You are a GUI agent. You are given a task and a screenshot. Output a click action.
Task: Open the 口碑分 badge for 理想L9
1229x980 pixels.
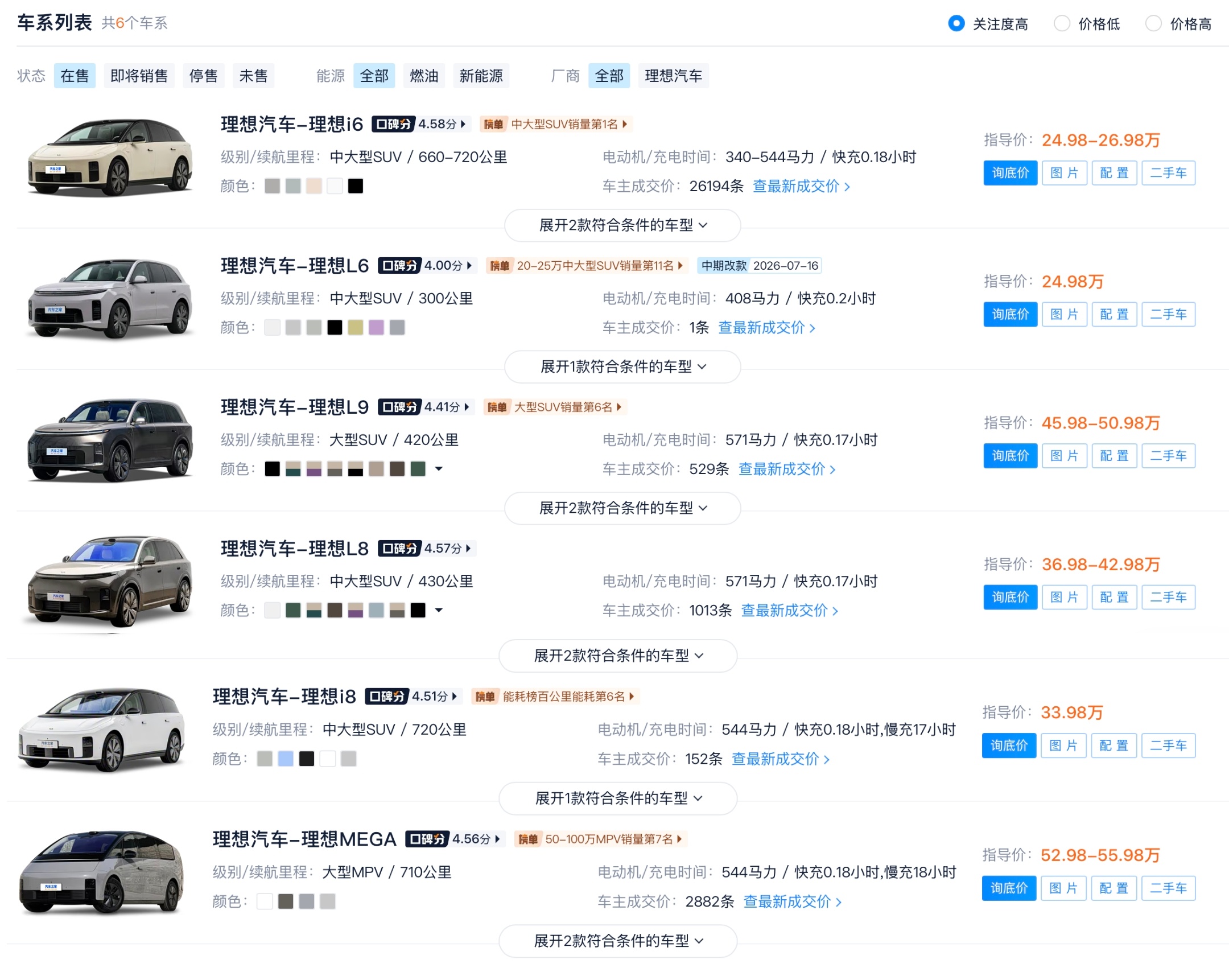click(425, 407)
